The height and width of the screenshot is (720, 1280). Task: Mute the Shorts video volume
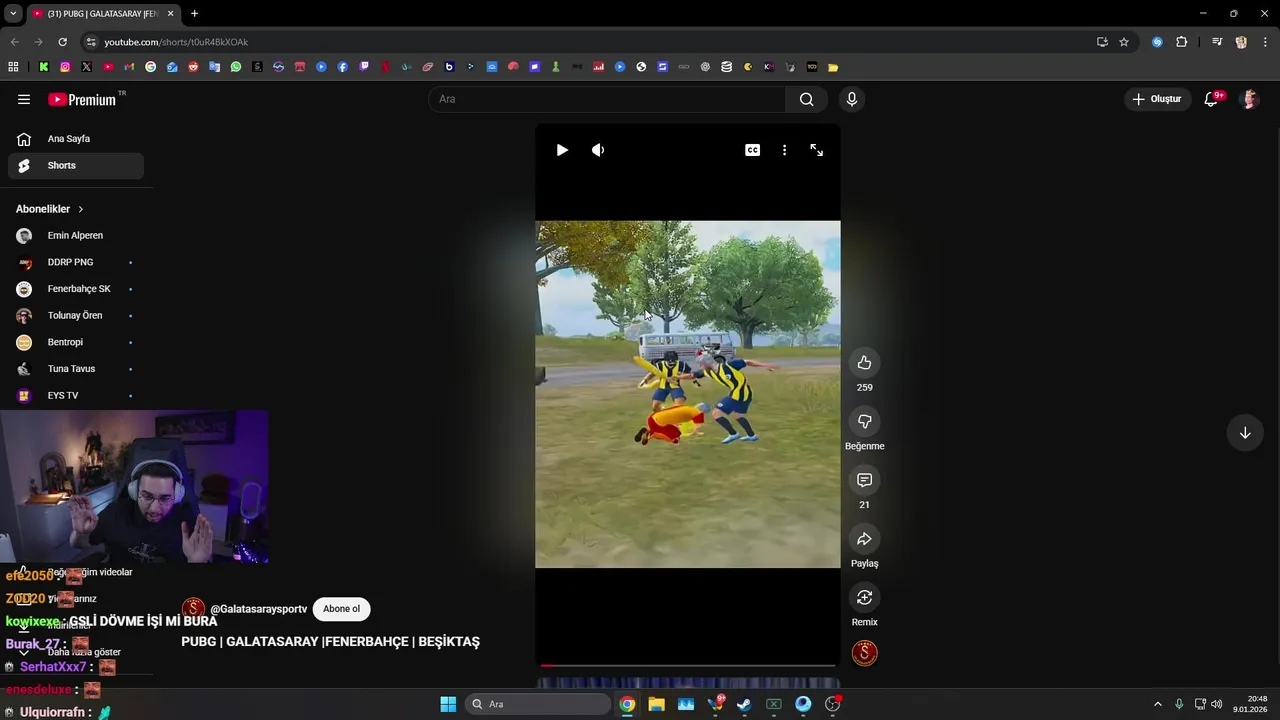pos(598,150)
